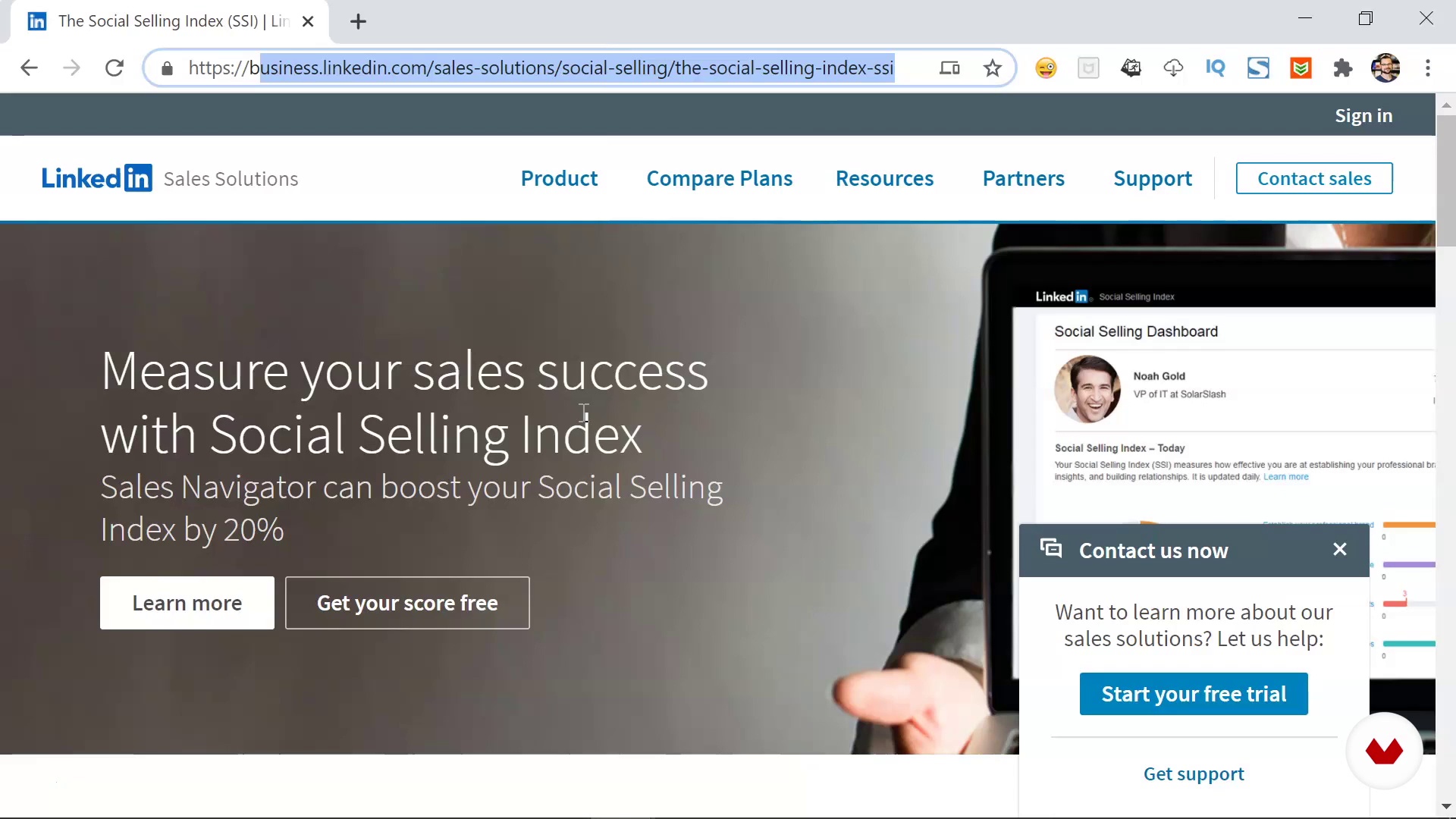Image resolution: width=1456 pixels, height=819 pixels.
Task: Click the red chat bubble widget
Action: [x=1384, y=751]
